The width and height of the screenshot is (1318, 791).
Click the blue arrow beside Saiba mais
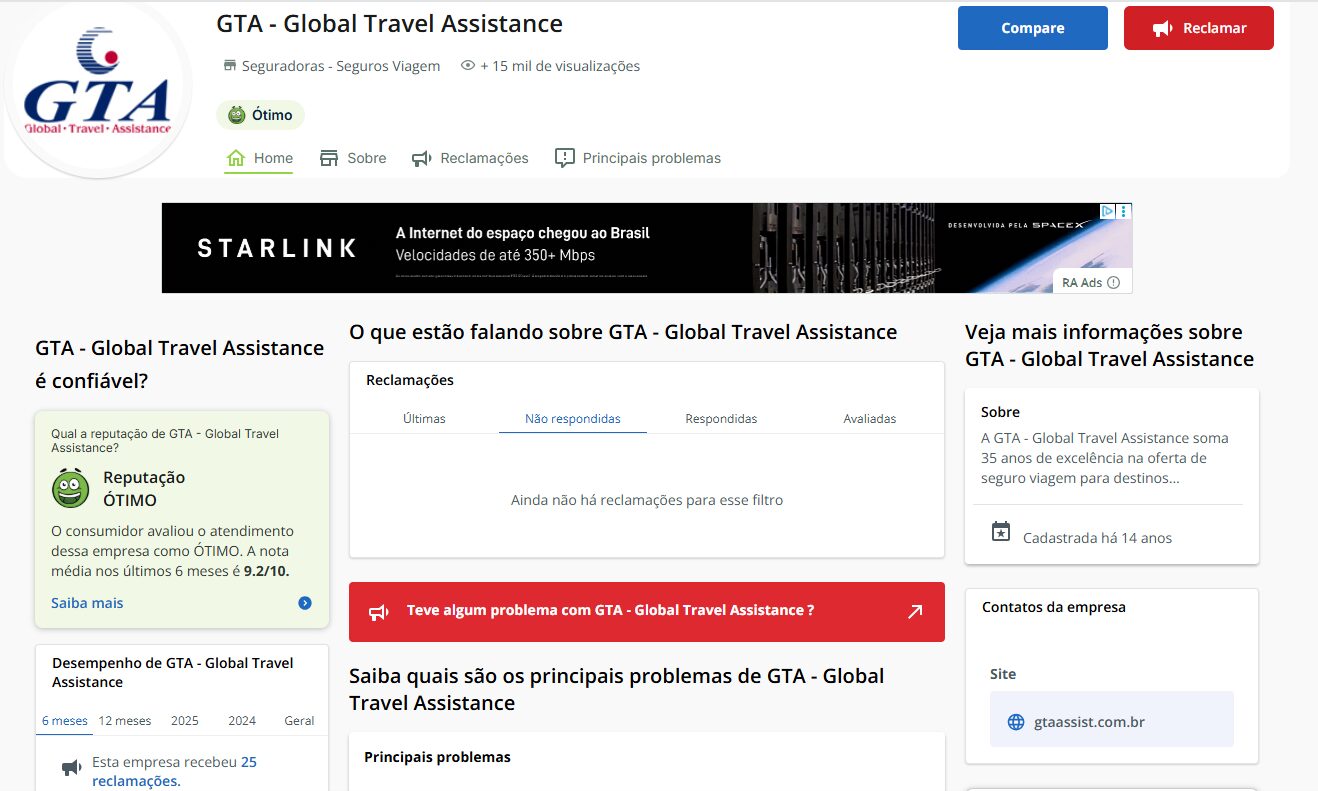(x=305, y=603)
